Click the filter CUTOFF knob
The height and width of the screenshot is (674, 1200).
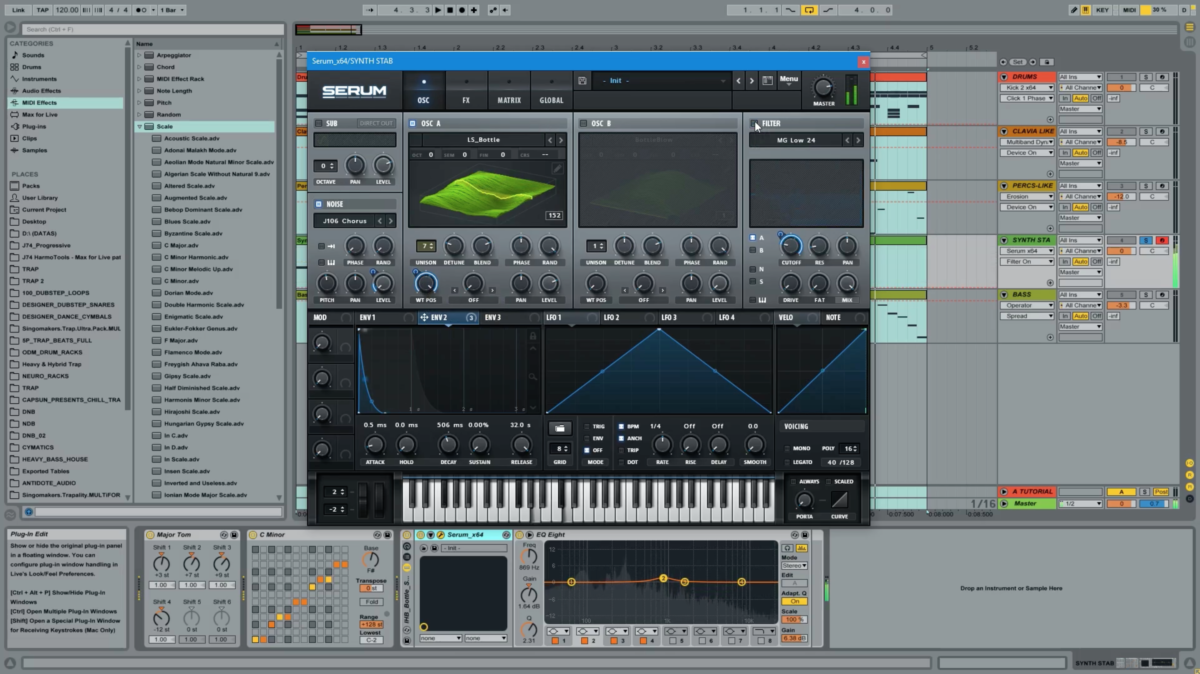pos(791,245)
